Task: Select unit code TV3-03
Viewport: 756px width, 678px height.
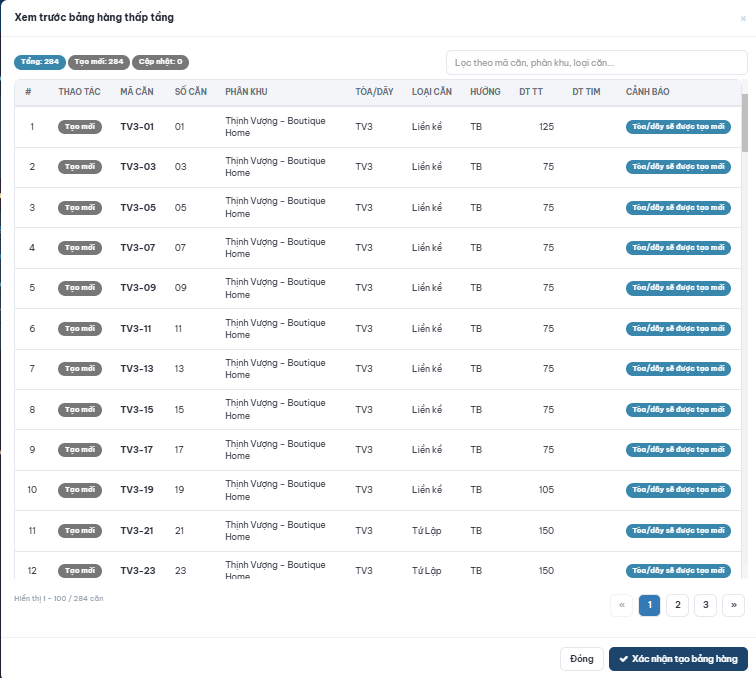Action: tap(138, 167)
